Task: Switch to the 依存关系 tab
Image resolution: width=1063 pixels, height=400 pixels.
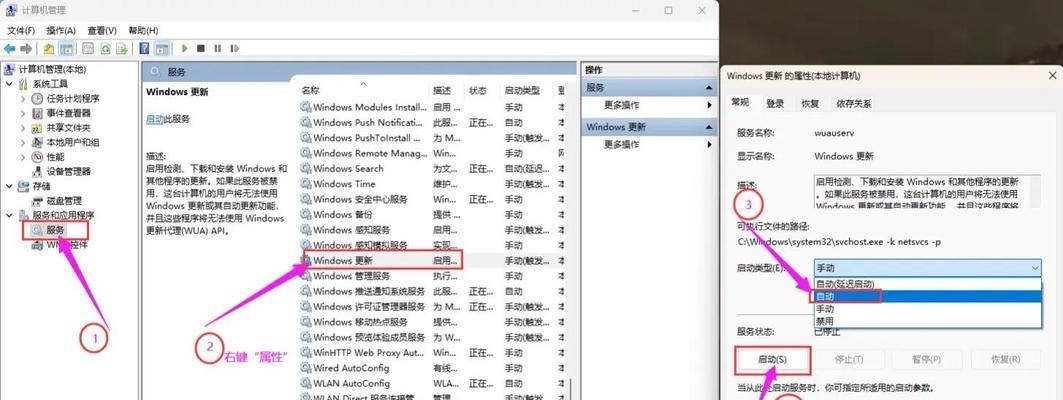Action: point(854,104)
